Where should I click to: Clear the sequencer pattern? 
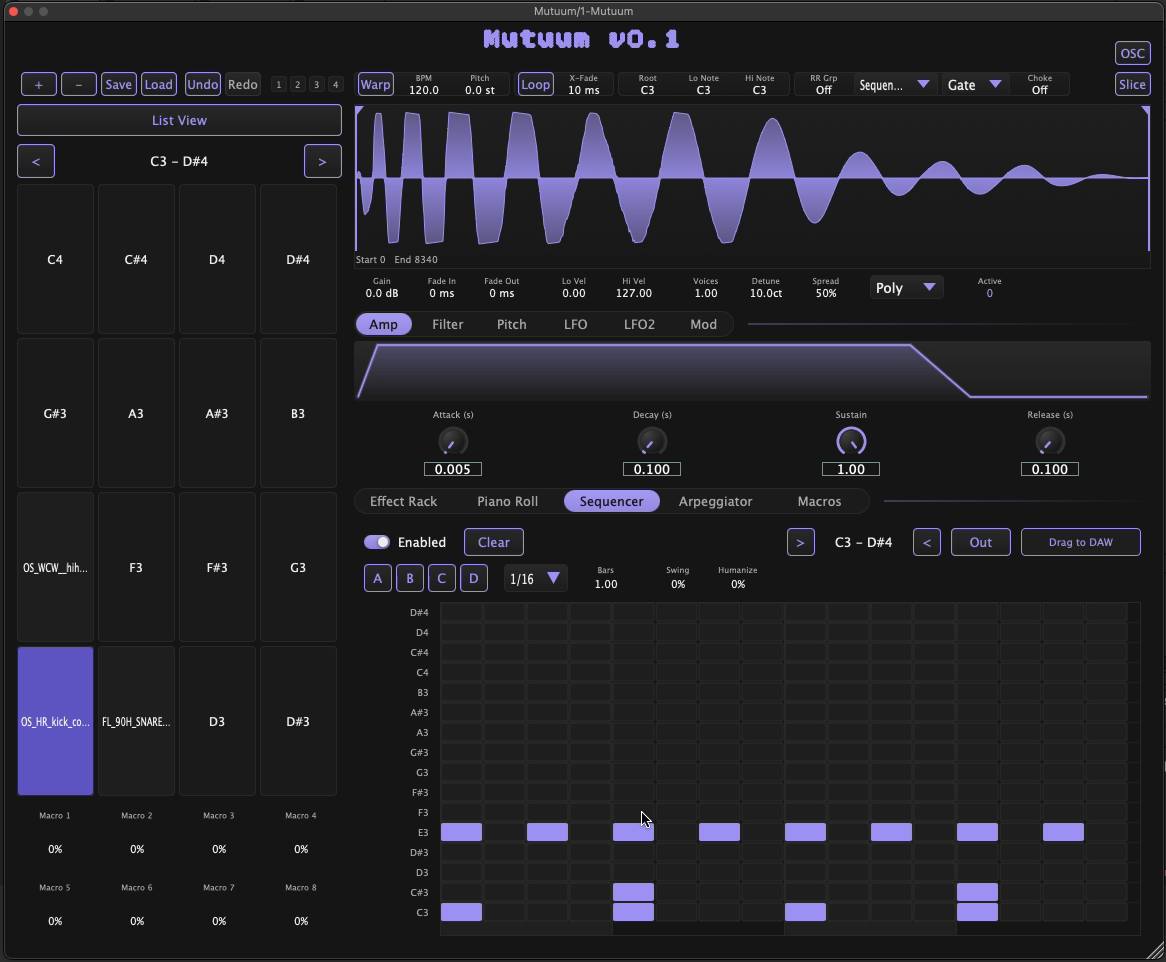494,542
